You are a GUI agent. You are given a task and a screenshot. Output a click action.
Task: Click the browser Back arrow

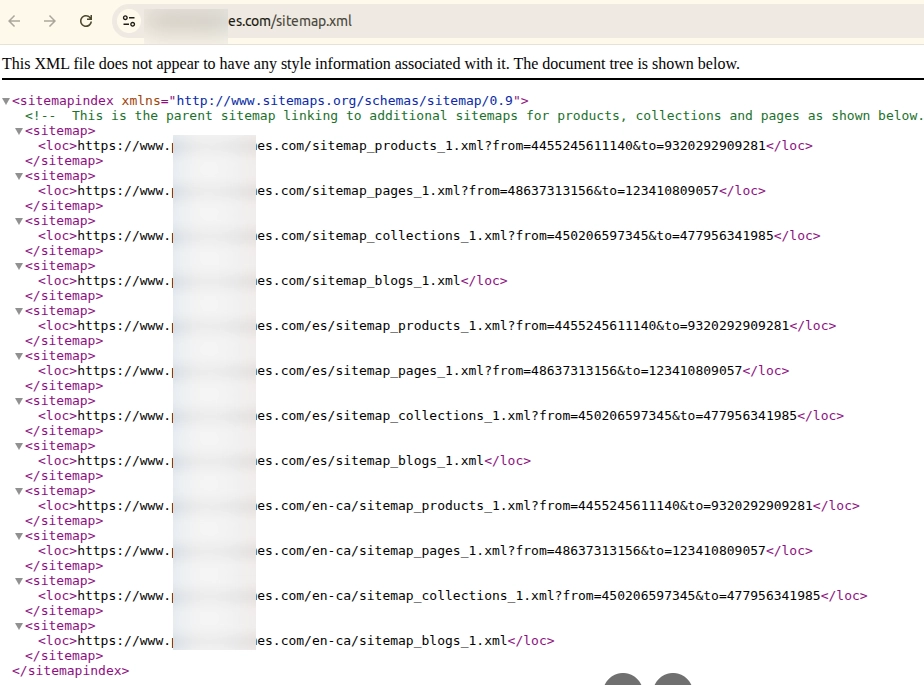pos(15,21)
